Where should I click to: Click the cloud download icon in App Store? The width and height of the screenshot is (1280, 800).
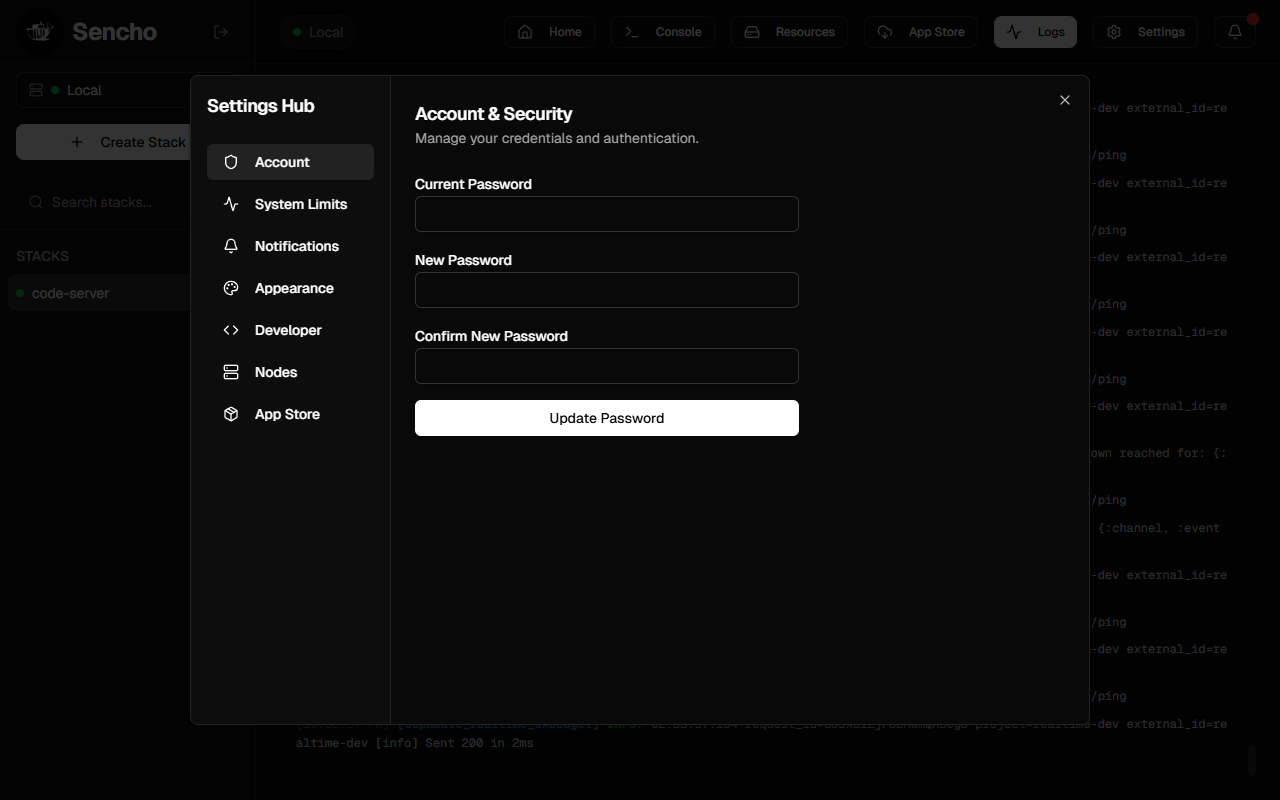[885, 32]
